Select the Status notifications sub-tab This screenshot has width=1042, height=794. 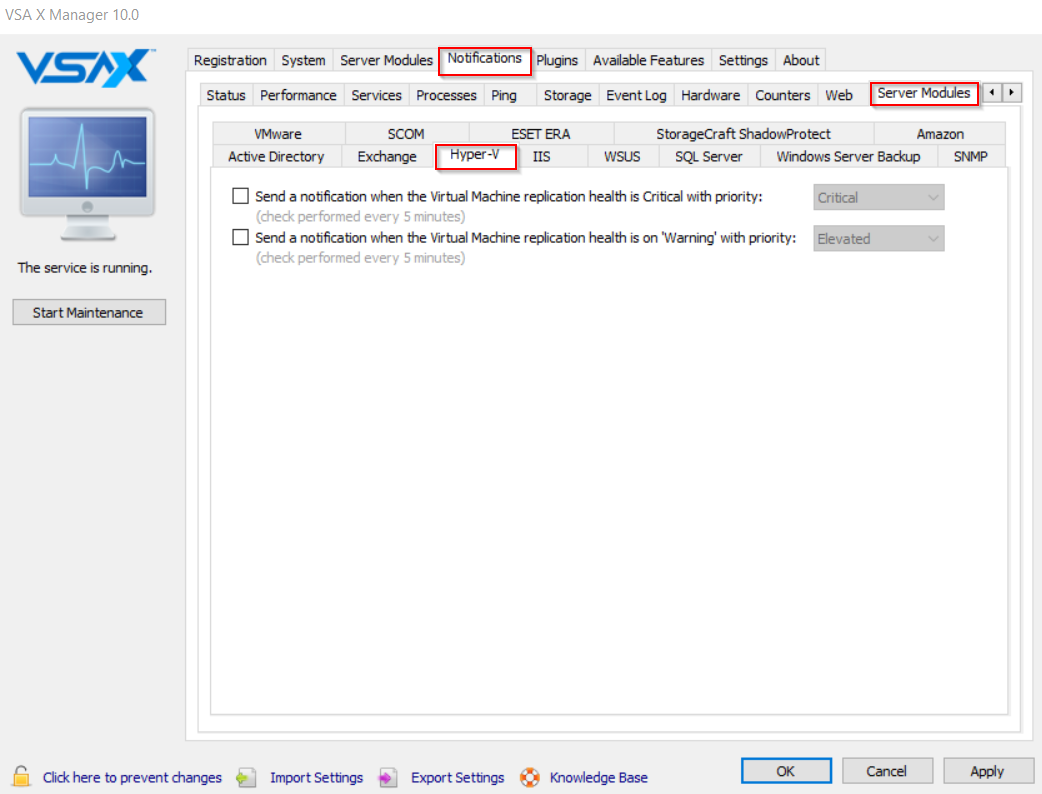tap(226, 96)
